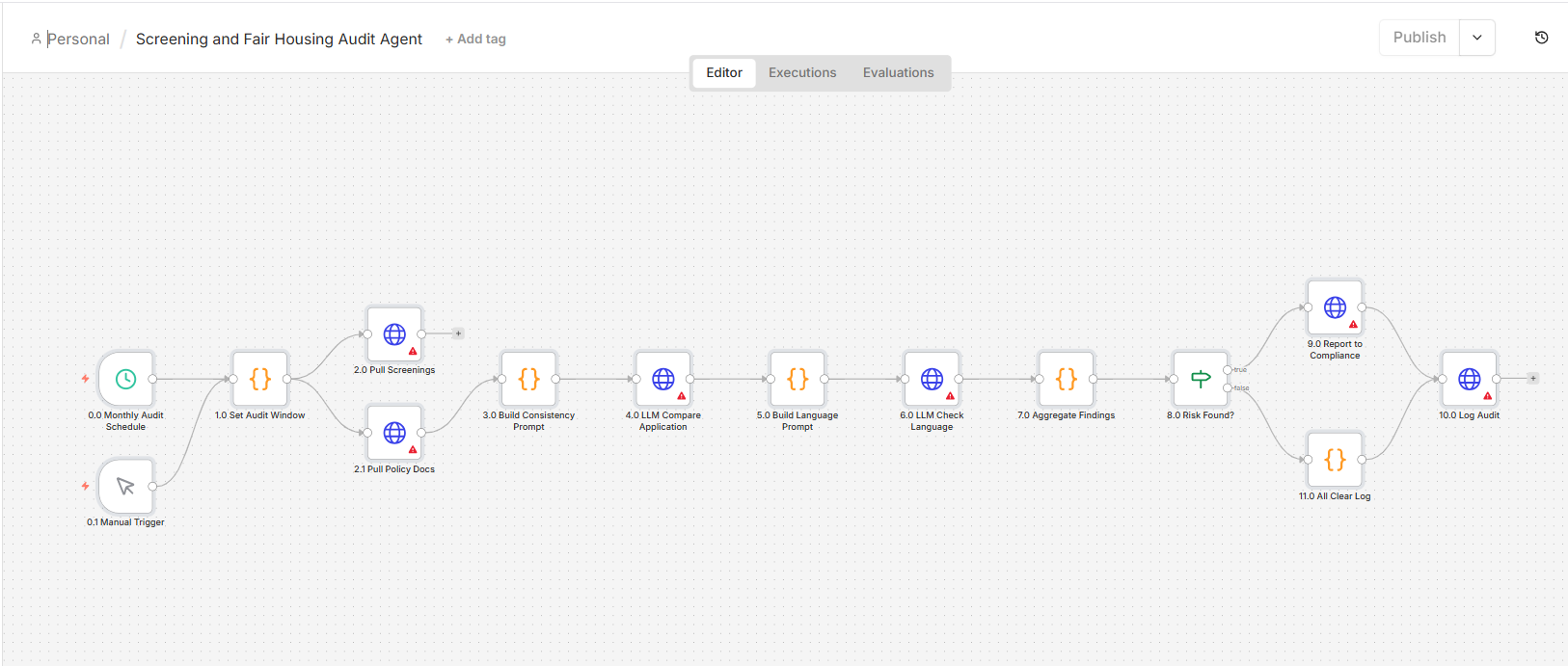The height and width of the screenshot is (666, 1568).
Task: Select the 3.0 Build Consistency Prompt node
Action: click(x=528, y=379)
